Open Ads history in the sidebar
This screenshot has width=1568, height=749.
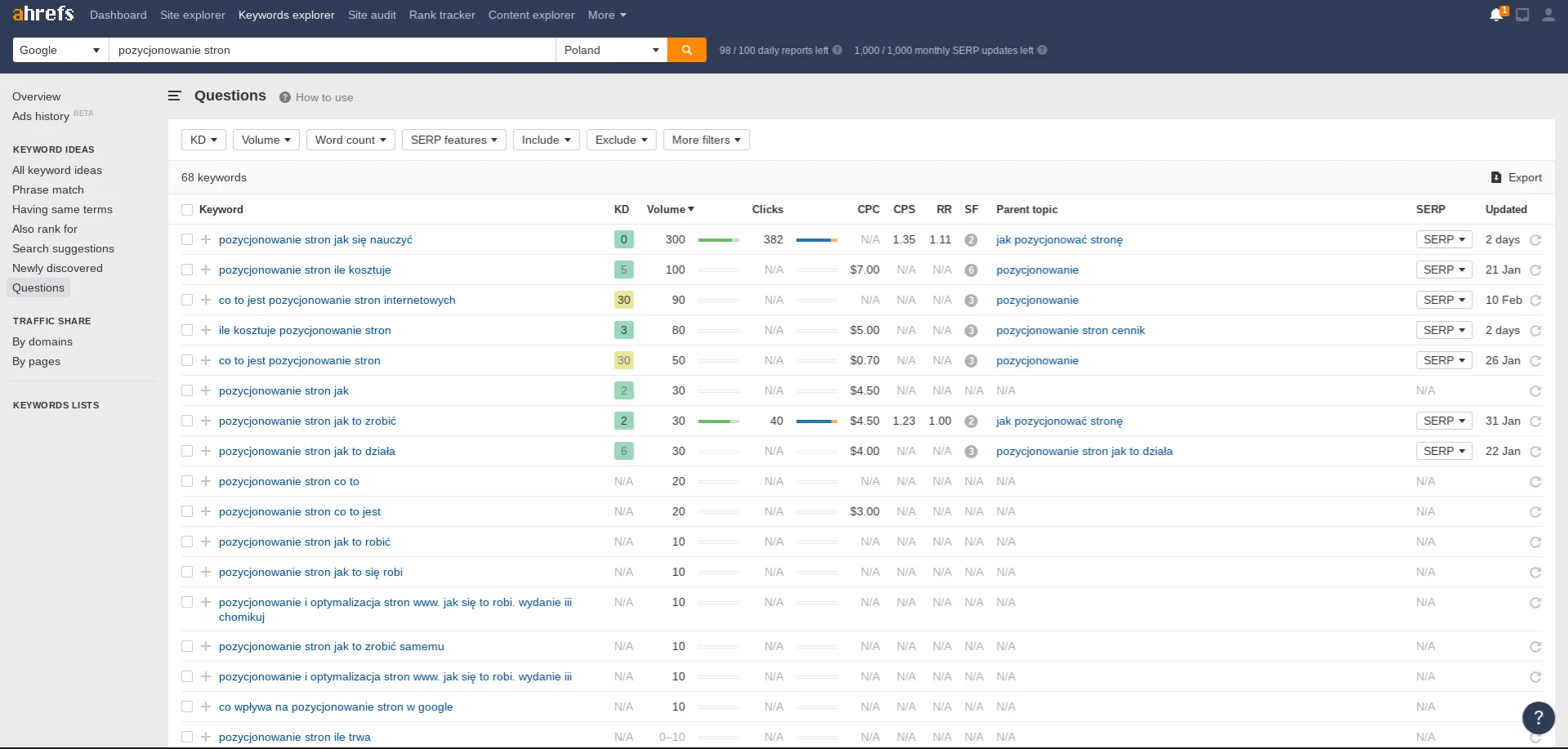[41, 116]
